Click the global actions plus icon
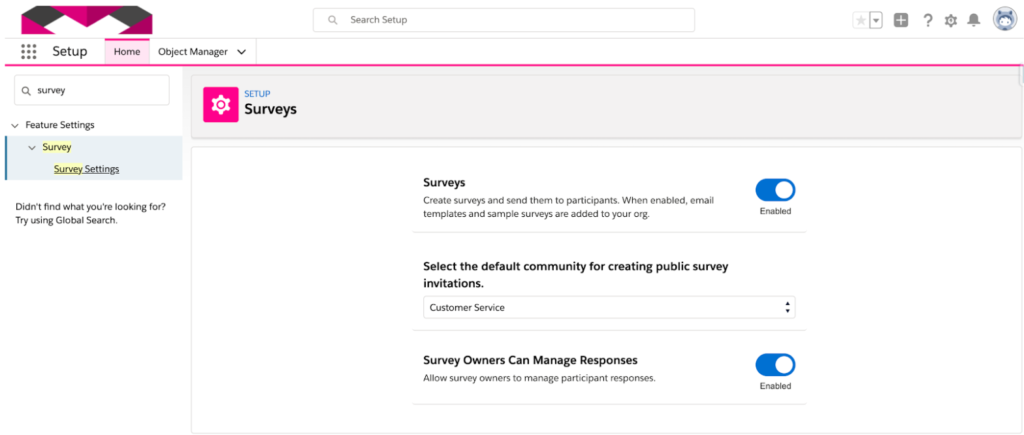The width and height of the screenshot is (1024, 435). click(901, 20)
